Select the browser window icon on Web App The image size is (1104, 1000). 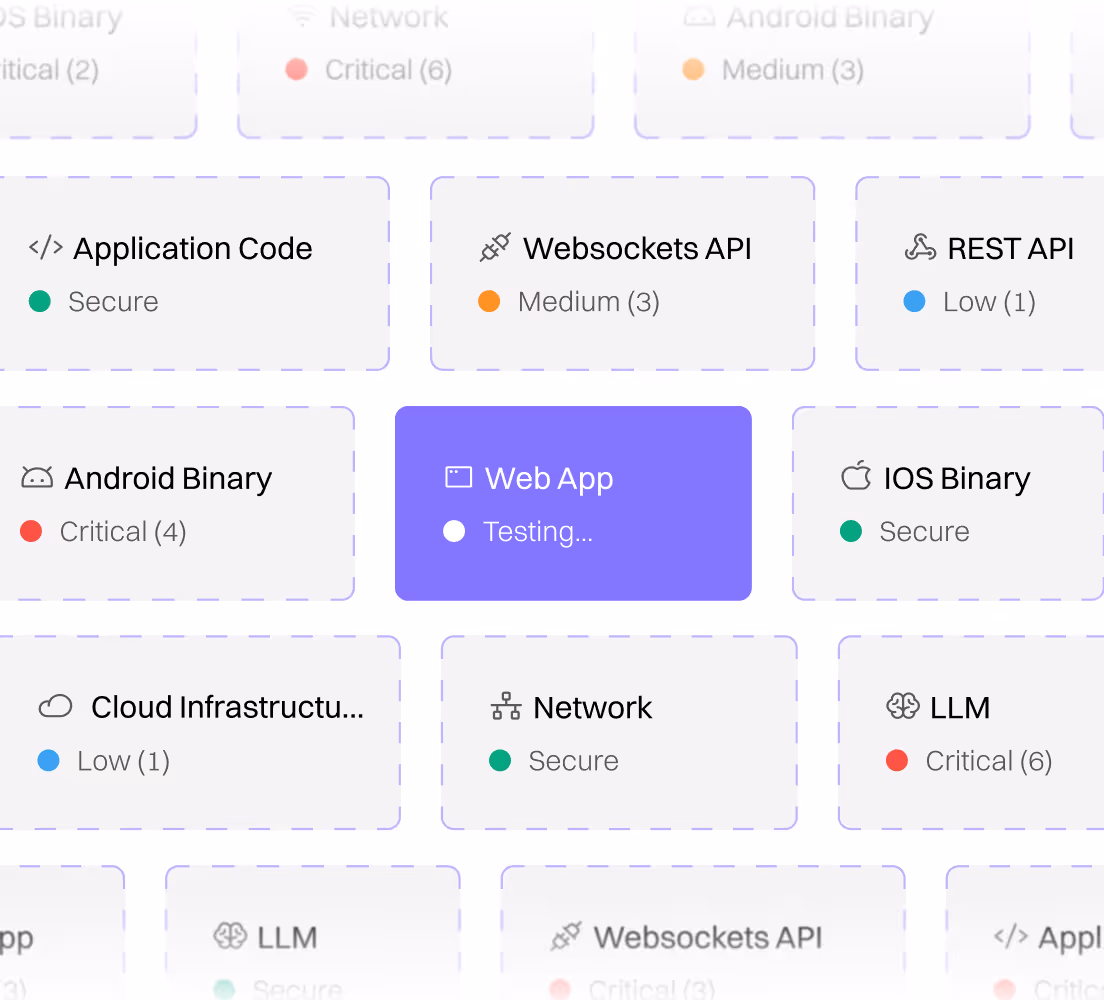tap(456, 478)
